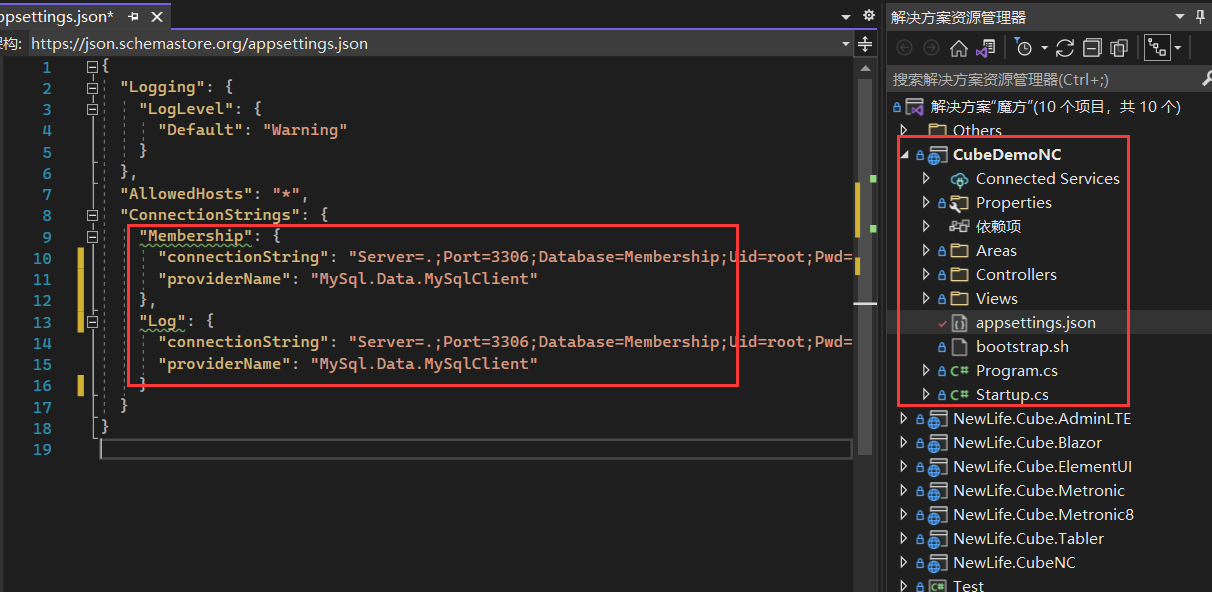This screenshot has height=592, width=1212.
Task: Toggle the pending changes filter clock button
Action: (x=1023, y=48)
